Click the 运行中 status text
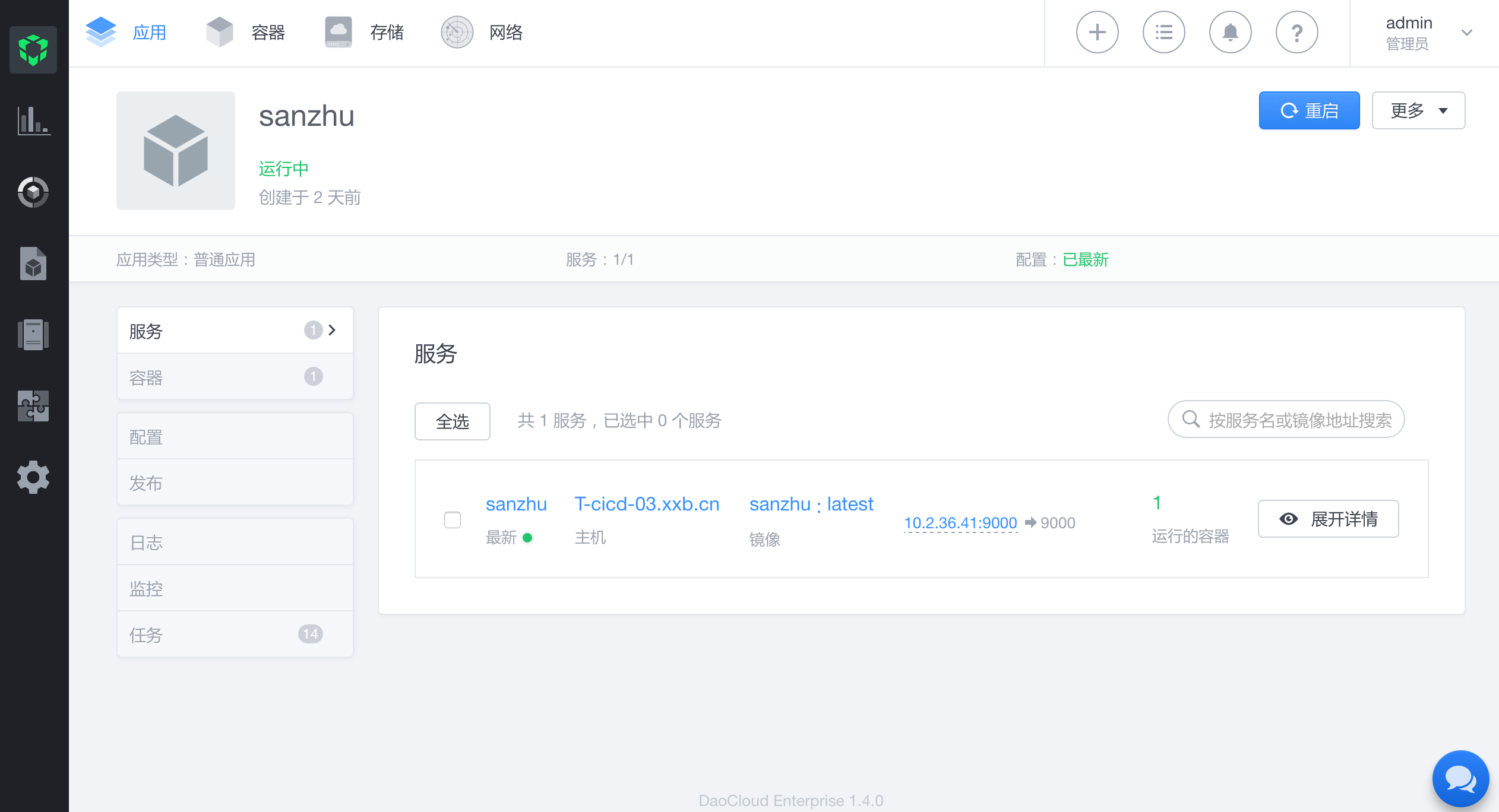1499x812 pixels. click(284, 169)
